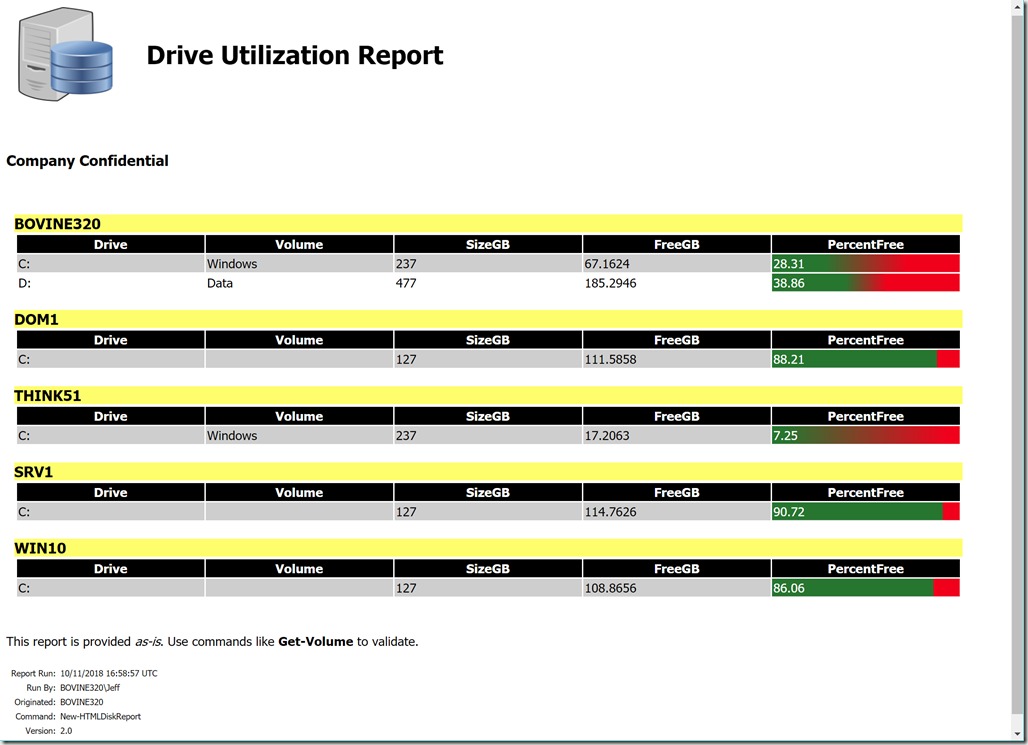Select the Company Confidential heading
The height and width of the screenshot is (745, 1028).
[x=87, y=161]
